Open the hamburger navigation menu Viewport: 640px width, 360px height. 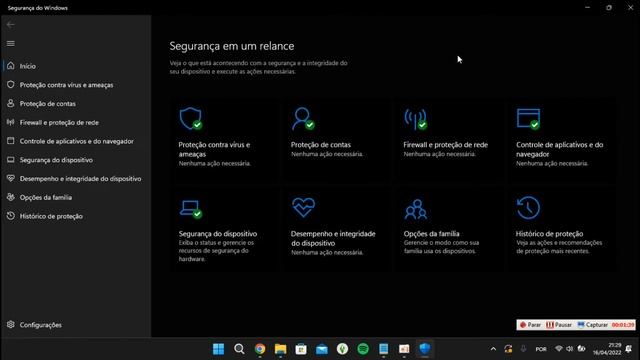[11, 43]
